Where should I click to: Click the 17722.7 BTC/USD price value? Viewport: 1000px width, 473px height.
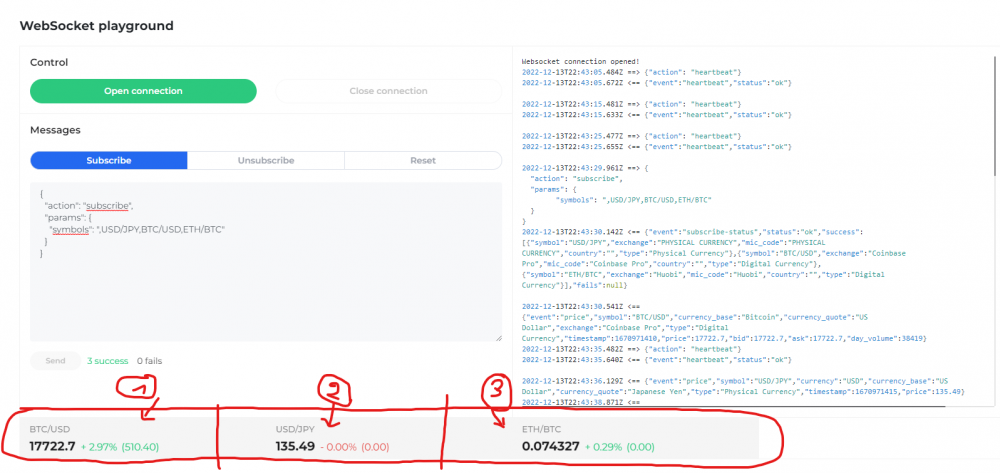point(52,446)
